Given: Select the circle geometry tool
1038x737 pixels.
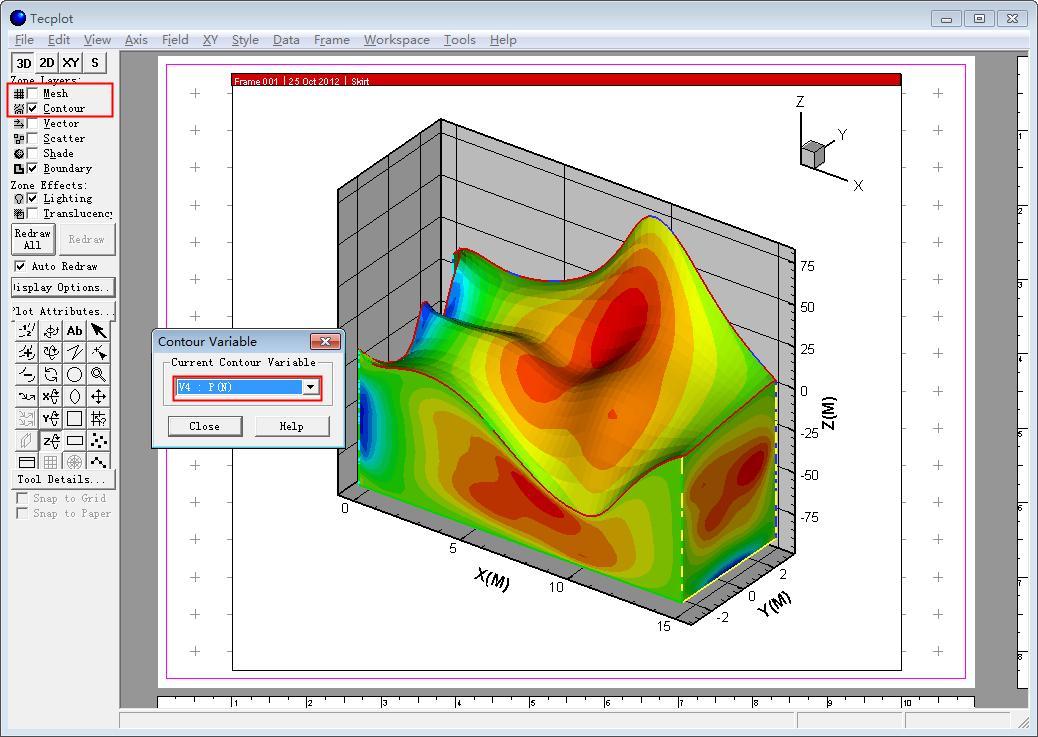Looking at the screenshot, I should click(75, 374).
